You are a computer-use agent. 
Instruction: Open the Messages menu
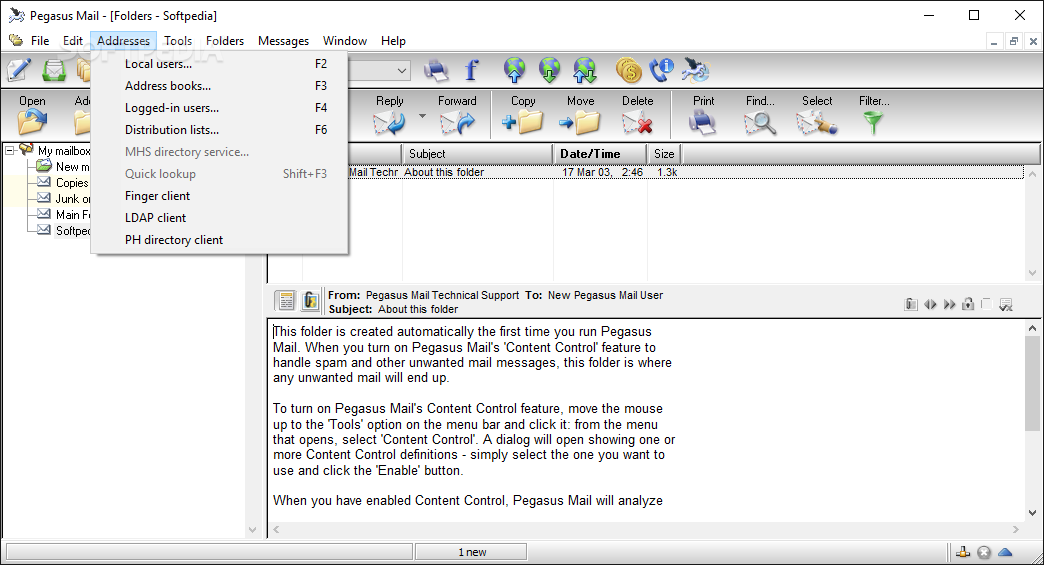tap(283, 41)
